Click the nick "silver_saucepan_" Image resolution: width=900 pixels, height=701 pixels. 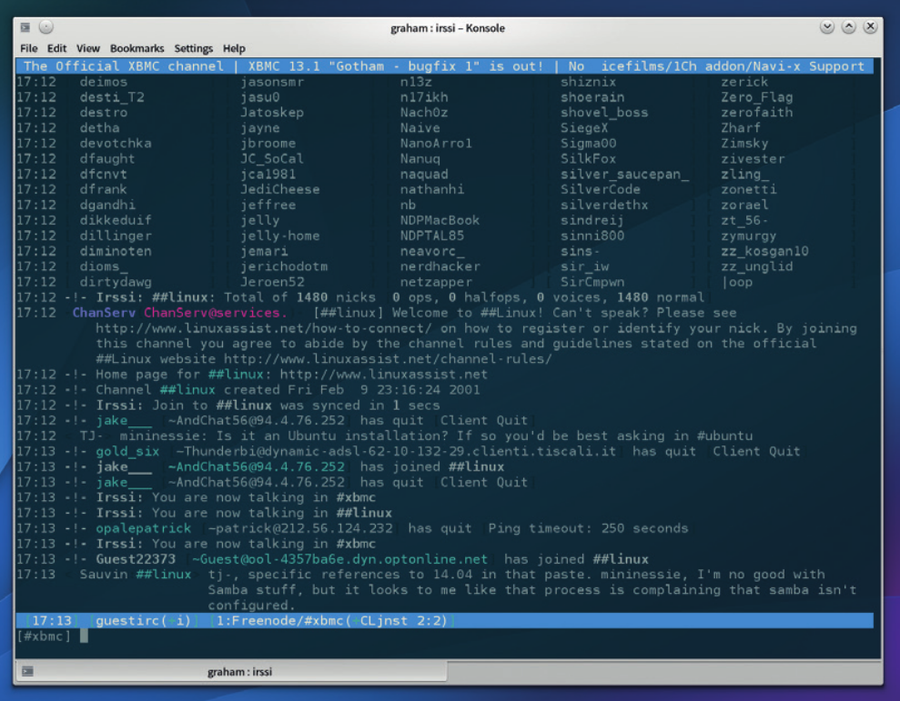point(624,175)
